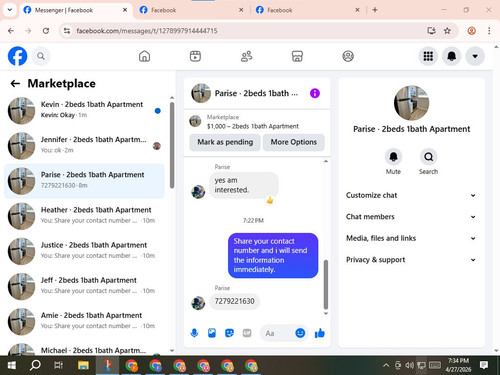Choose a sticker icon

229,333
